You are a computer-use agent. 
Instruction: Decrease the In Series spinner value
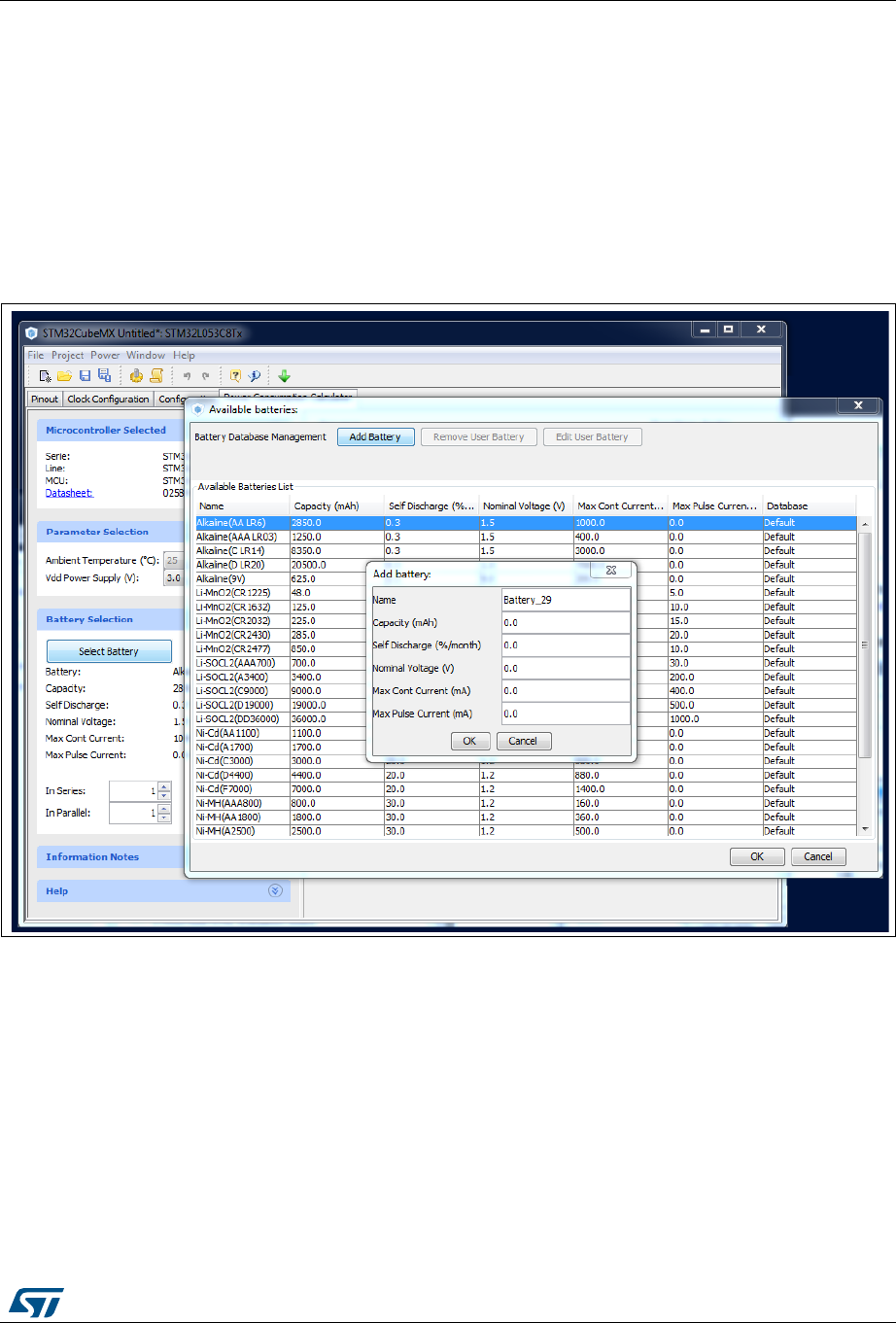164,796
